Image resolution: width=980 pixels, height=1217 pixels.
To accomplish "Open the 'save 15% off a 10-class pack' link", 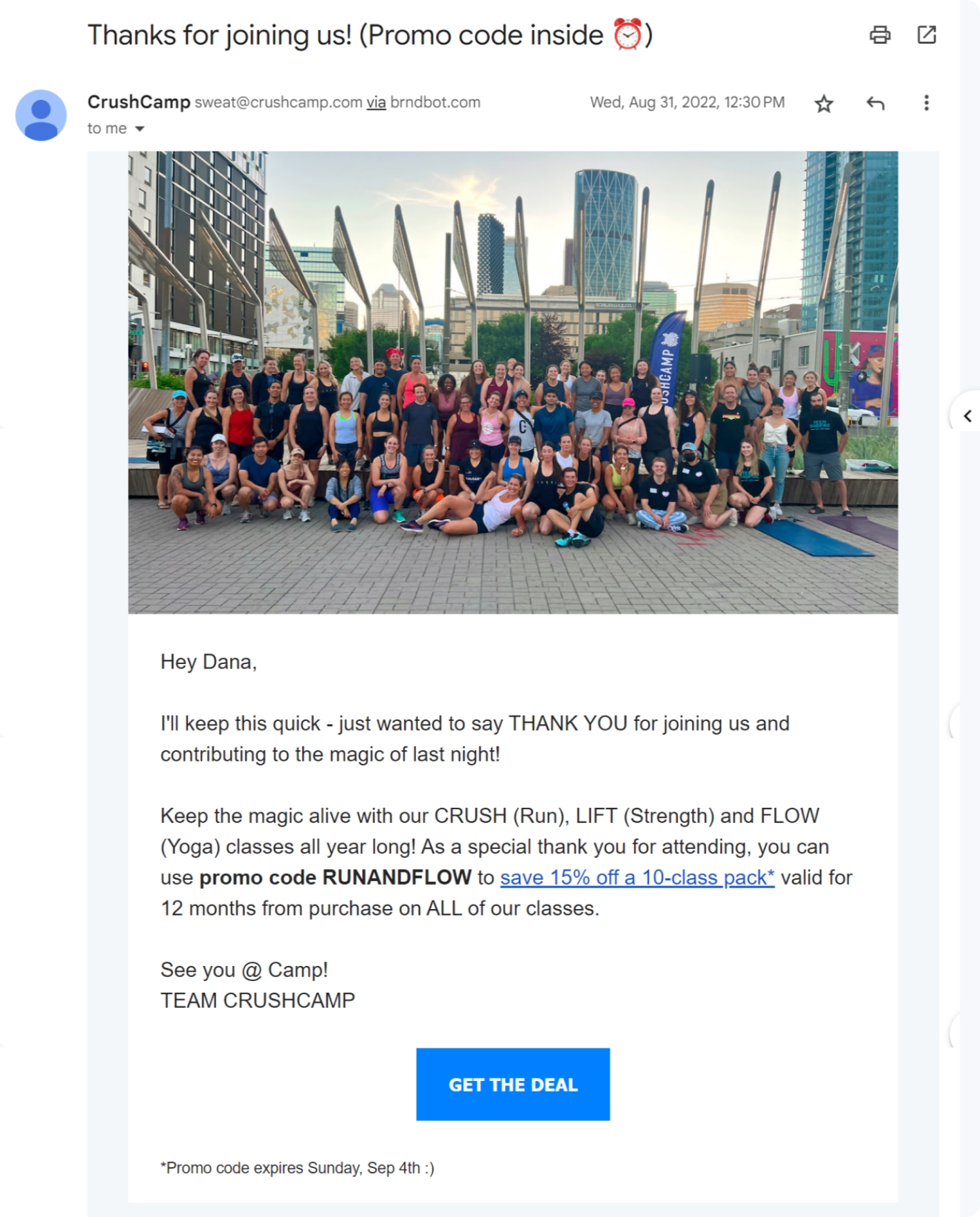I will point(637,877).
